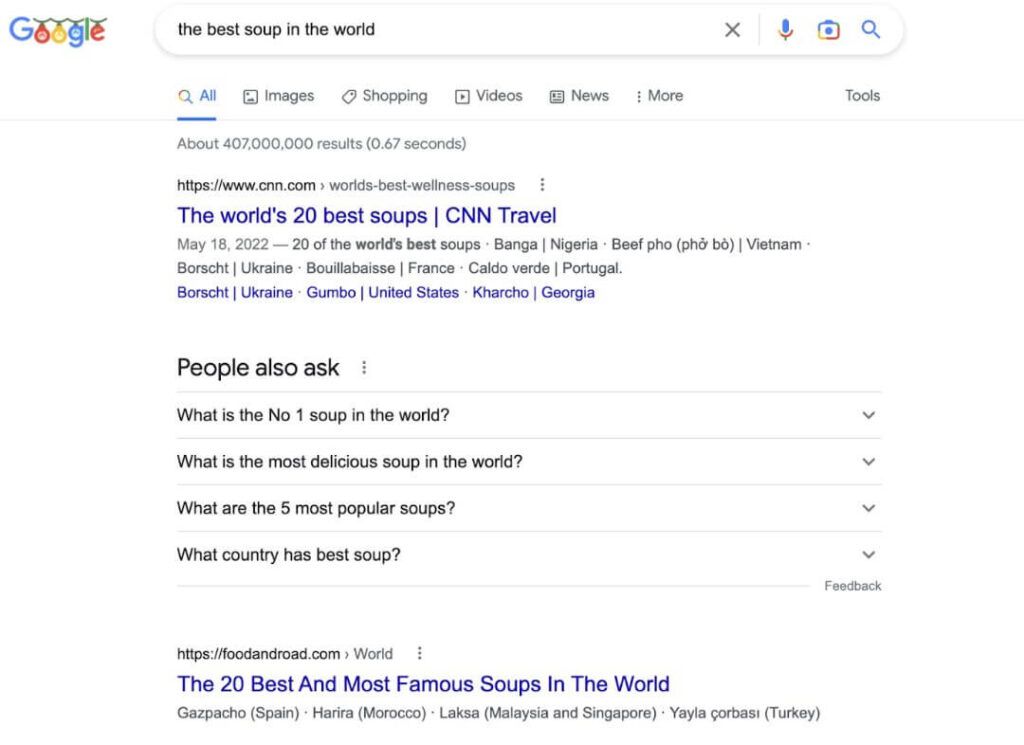
Task: Switch to the Videos results tab
Action: click(x=489, y=96)
